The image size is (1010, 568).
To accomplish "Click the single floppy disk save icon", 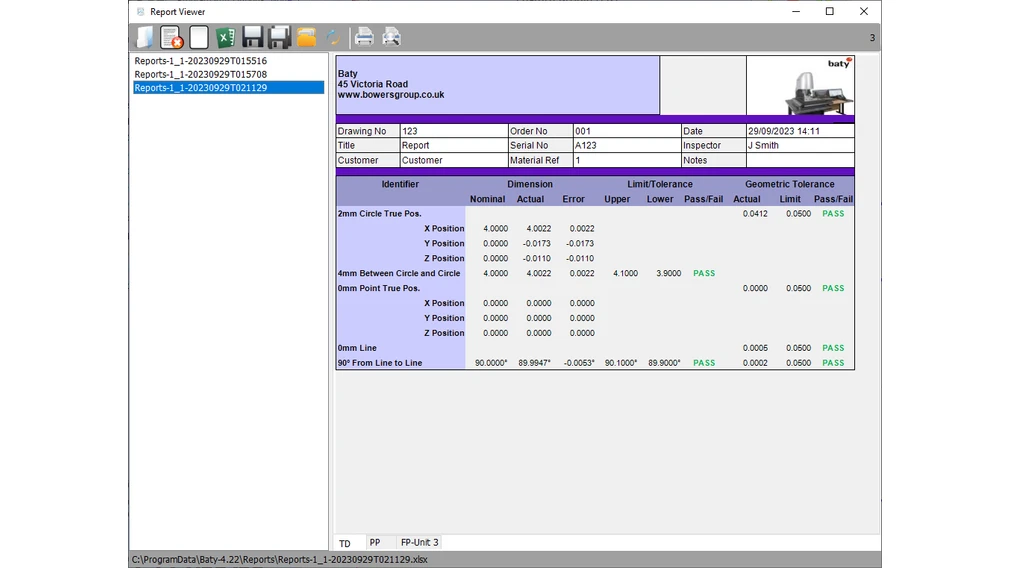I will point(252,37).
